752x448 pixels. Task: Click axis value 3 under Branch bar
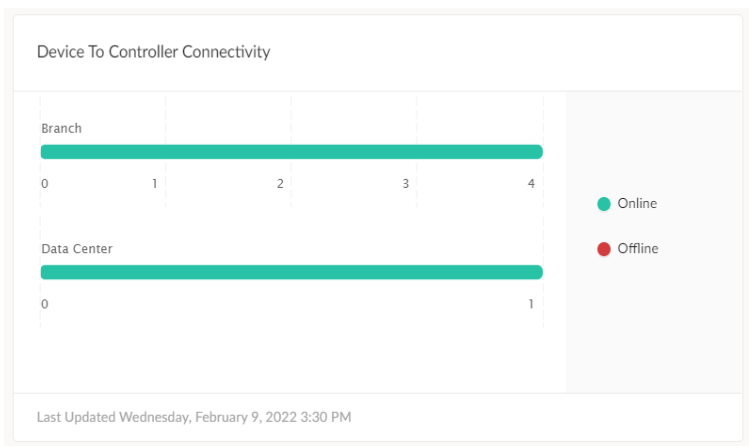tap(406, 184)
